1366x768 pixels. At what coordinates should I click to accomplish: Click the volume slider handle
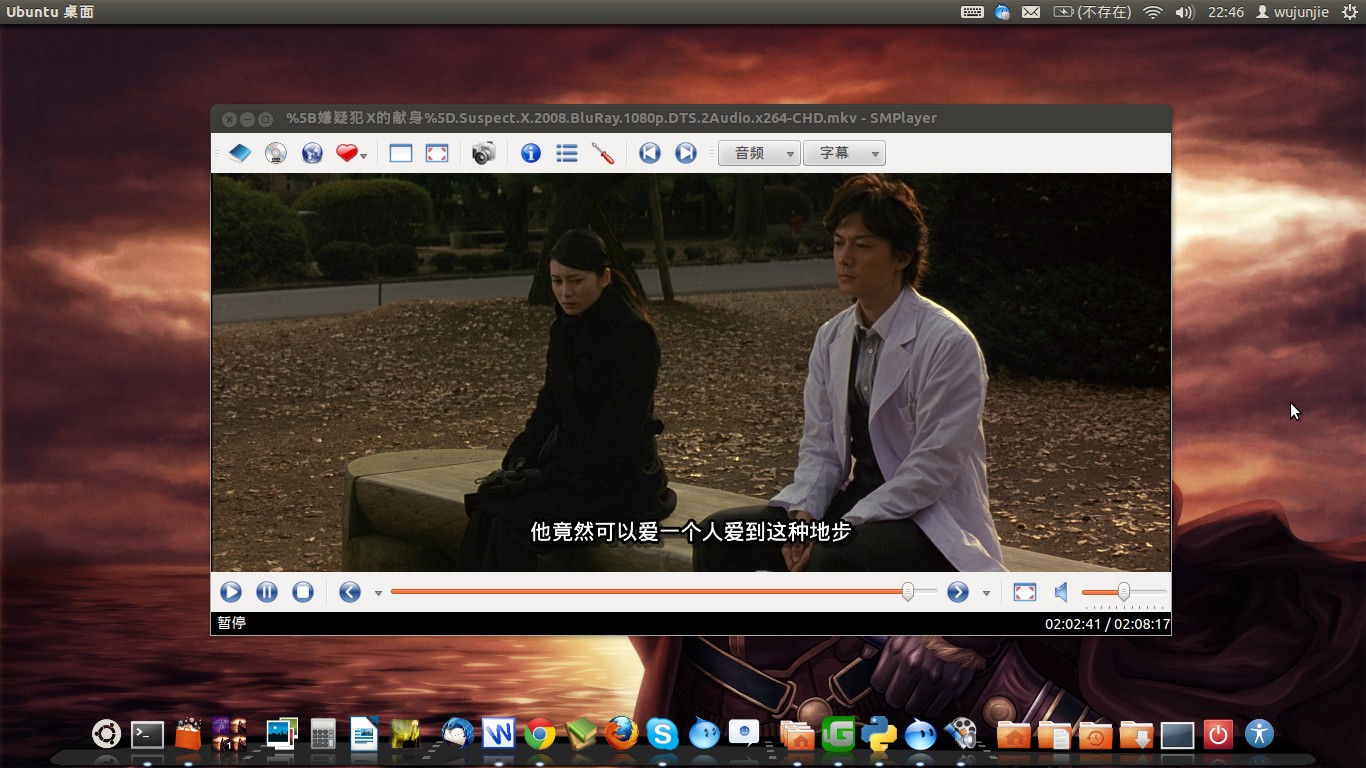click(1124, 592)
